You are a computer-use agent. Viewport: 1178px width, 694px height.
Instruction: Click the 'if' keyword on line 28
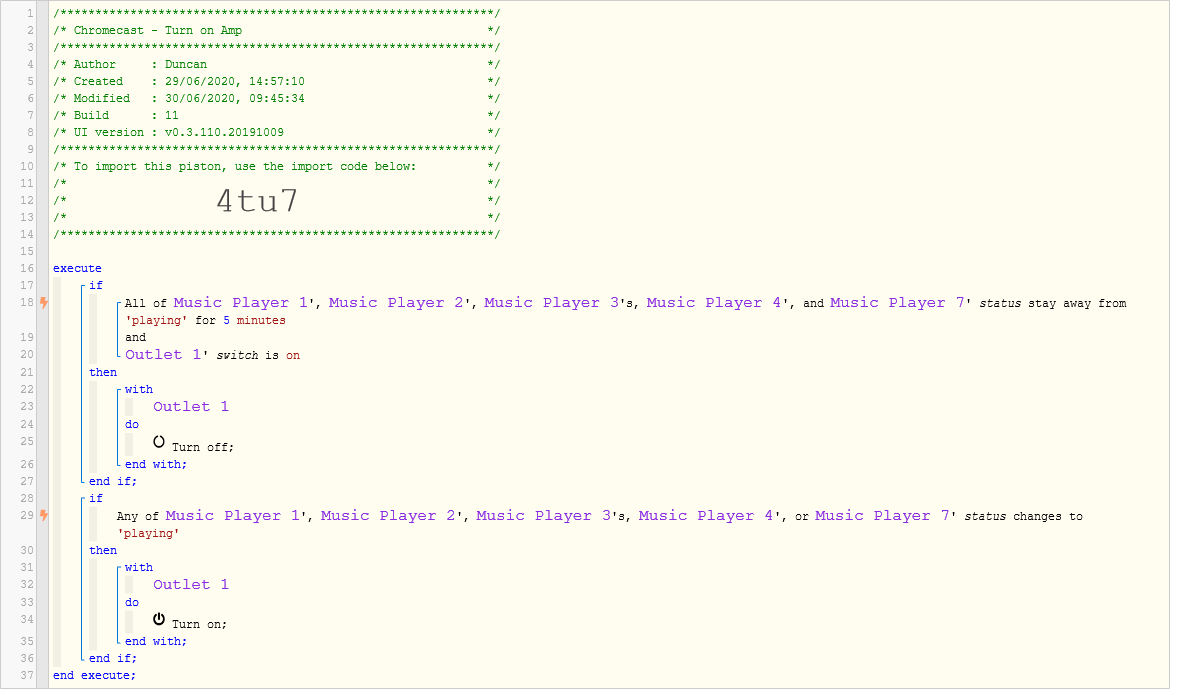pos(96,499)
